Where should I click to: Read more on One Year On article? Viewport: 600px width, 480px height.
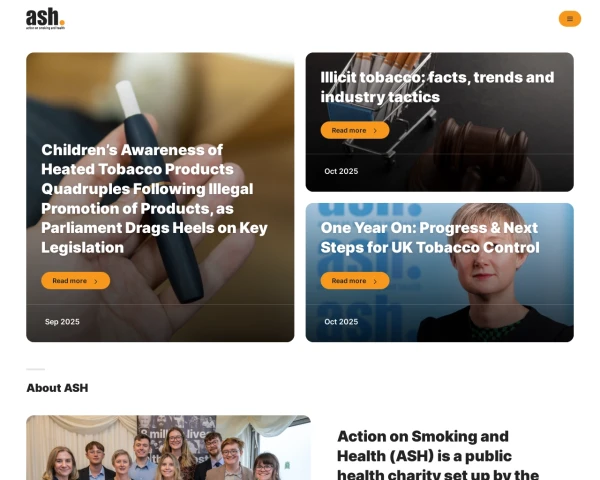(355, 281)
